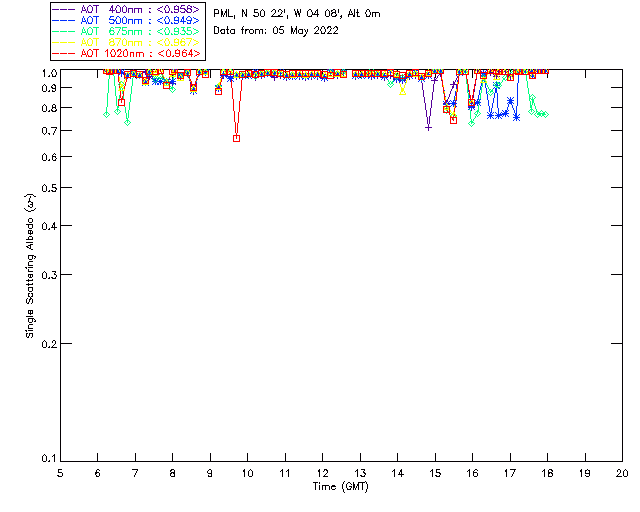The height and width of the screenshot is (512, 640).
Task: Click the Single Scattering Albedo axis label
Action: pyautogui.click(x=30, y=265)
